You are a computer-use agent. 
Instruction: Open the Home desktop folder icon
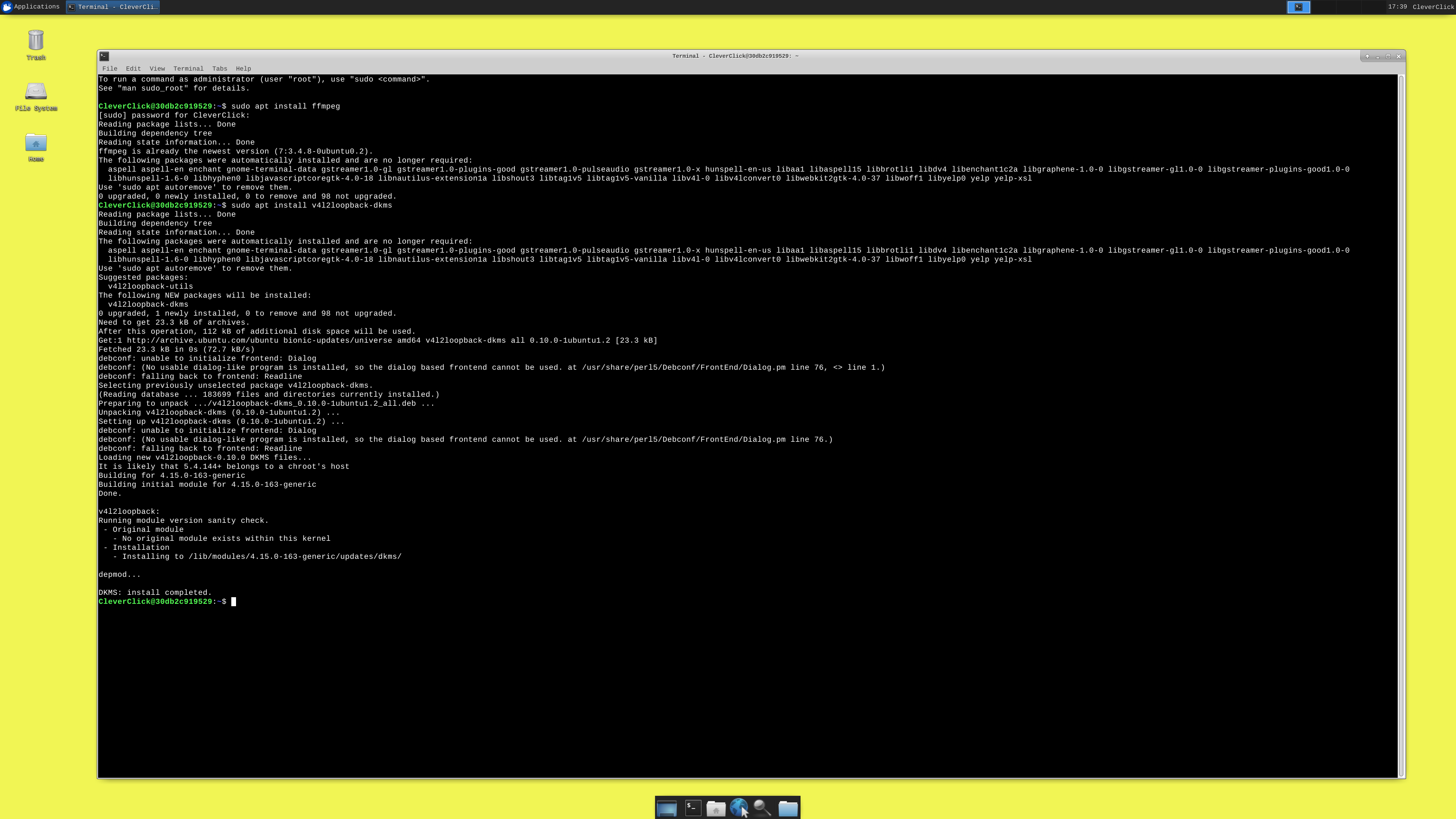coord(36,143)
